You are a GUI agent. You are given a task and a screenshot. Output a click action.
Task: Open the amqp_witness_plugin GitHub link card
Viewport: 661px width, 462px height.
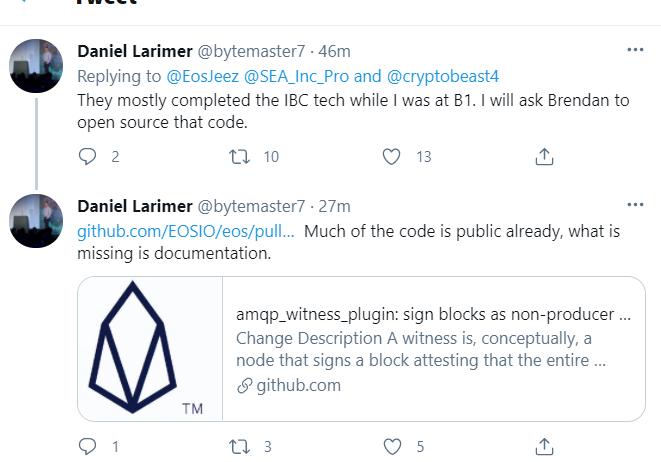tap(432, 349)
